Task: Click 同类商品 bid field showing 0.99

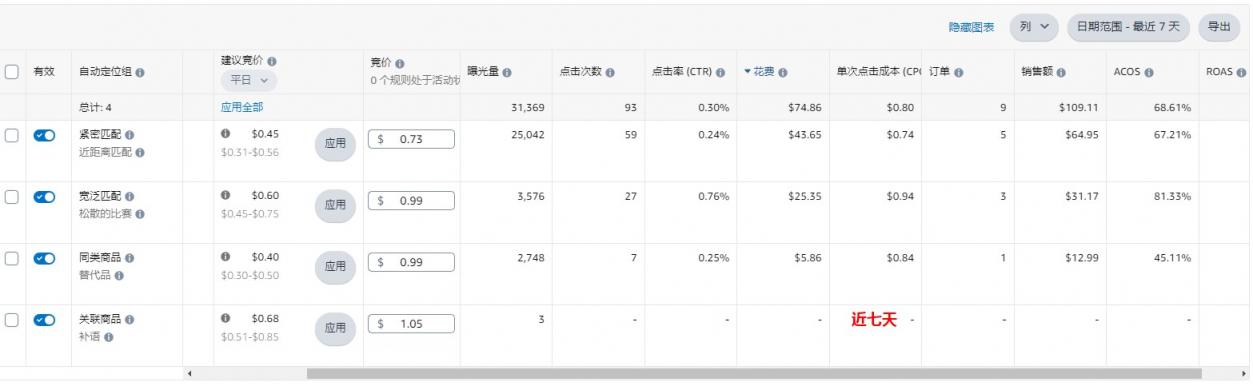Action: [x=411, y=262]
